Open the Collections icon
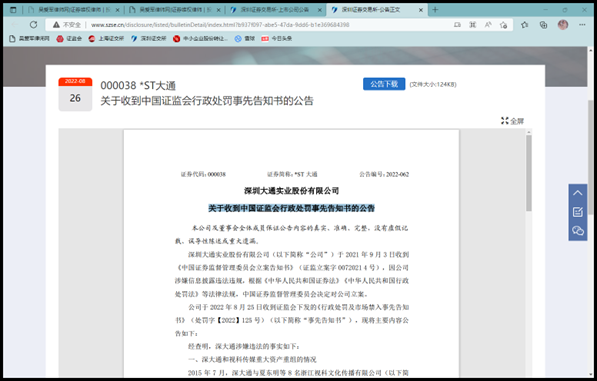Screen dimensions: 597x381 pos(543,25)
